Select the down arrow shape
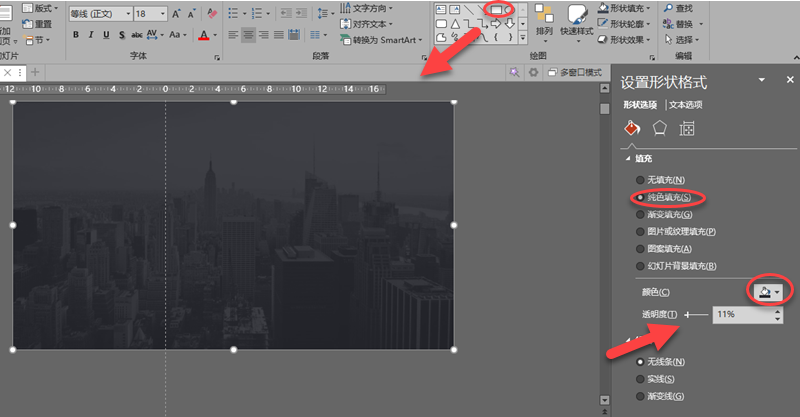Screen dimensions: 800x417 pos(509,23)
